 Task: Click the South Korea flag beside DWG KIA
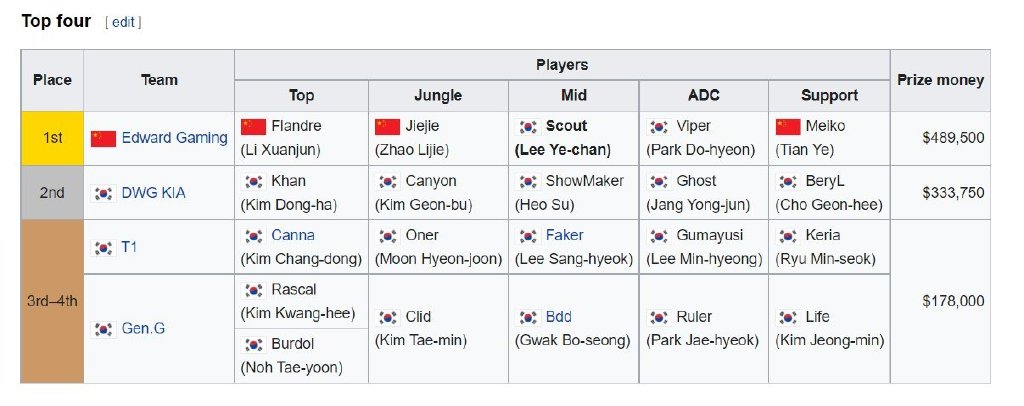(103, 193)
